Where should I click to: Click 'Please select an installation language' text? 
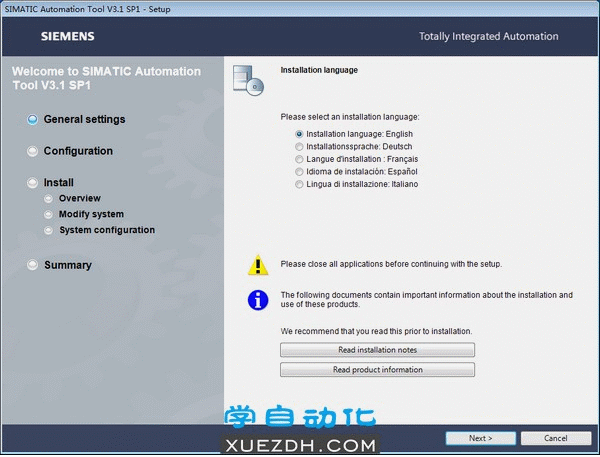[x=350, y=117]
